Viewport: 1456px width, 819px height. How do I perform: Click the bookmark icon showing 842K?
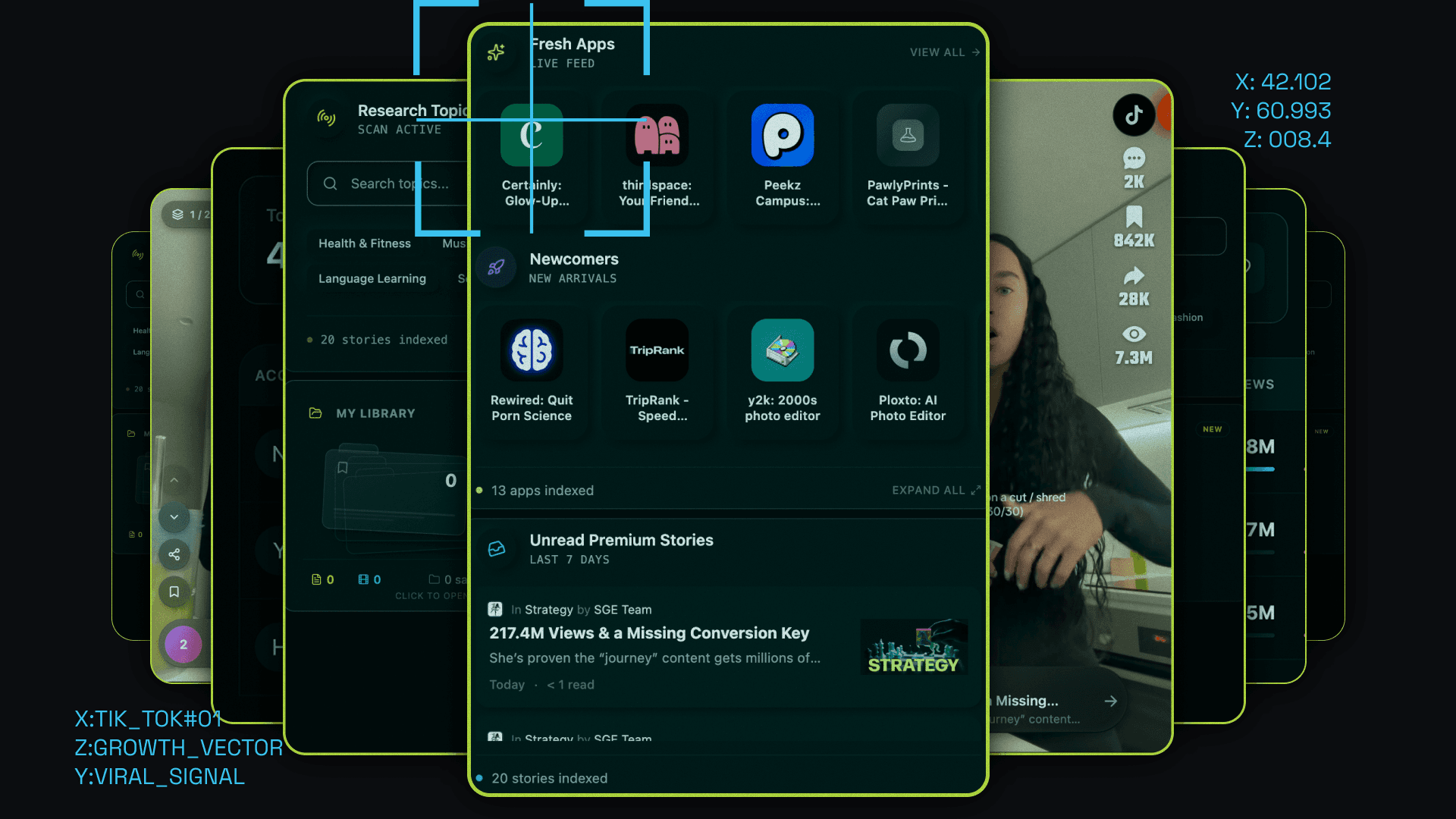click(1134, 217)
